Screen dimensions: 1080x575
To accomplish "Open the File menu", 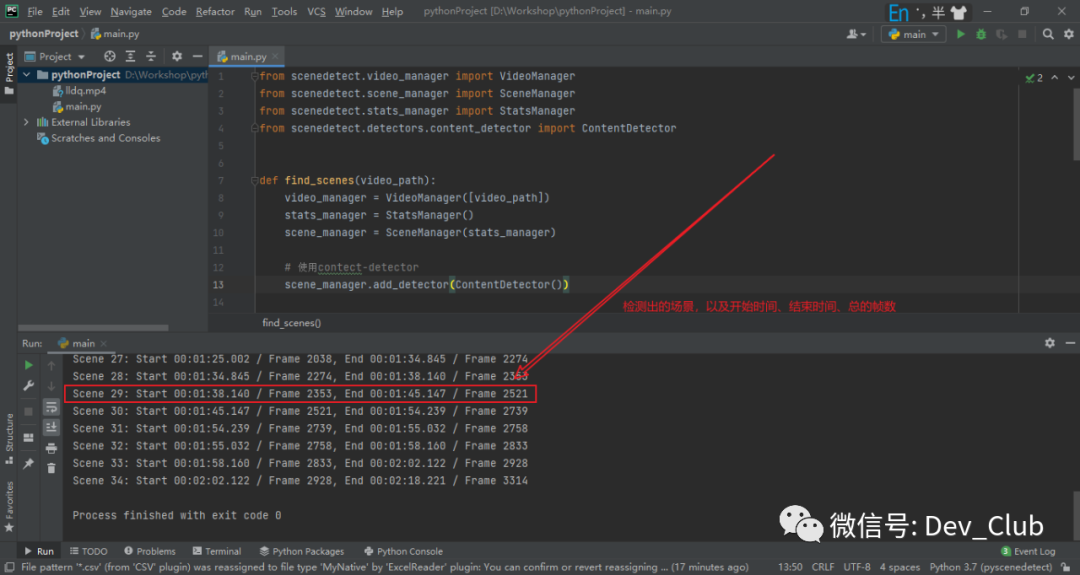I will click(34, 12).
